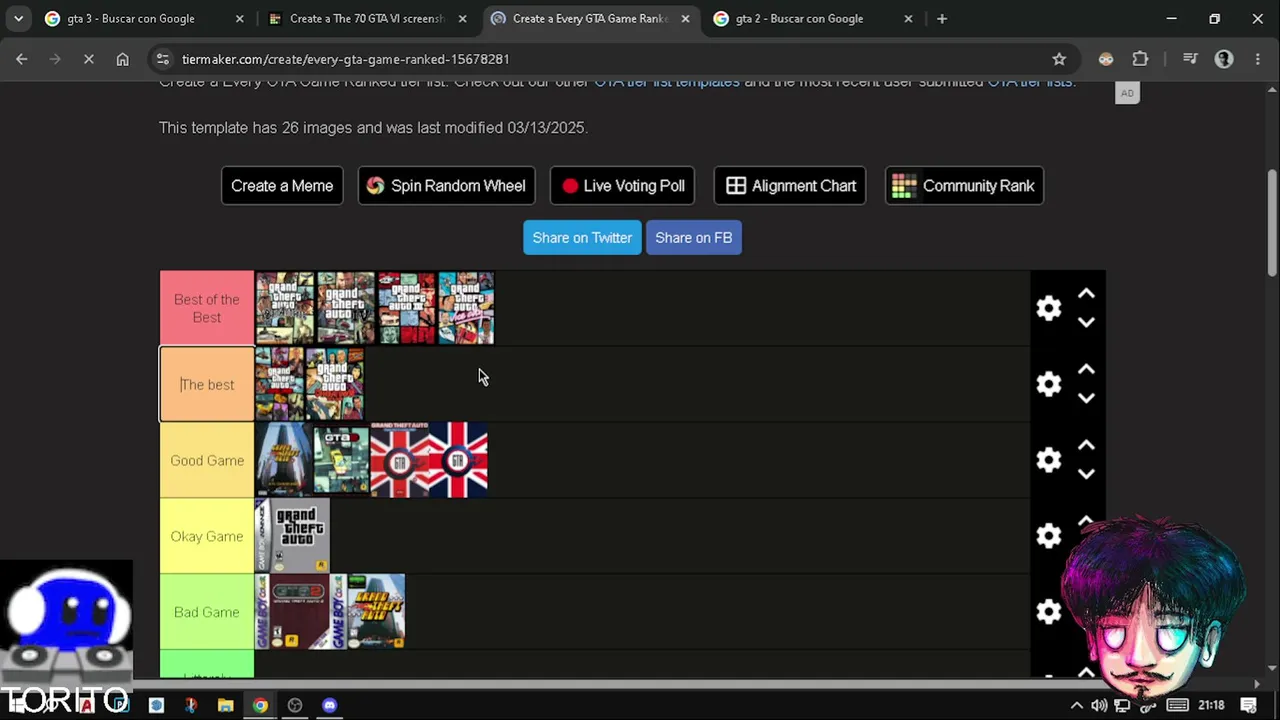Open tab search dropdown

[x=18, y=18]
